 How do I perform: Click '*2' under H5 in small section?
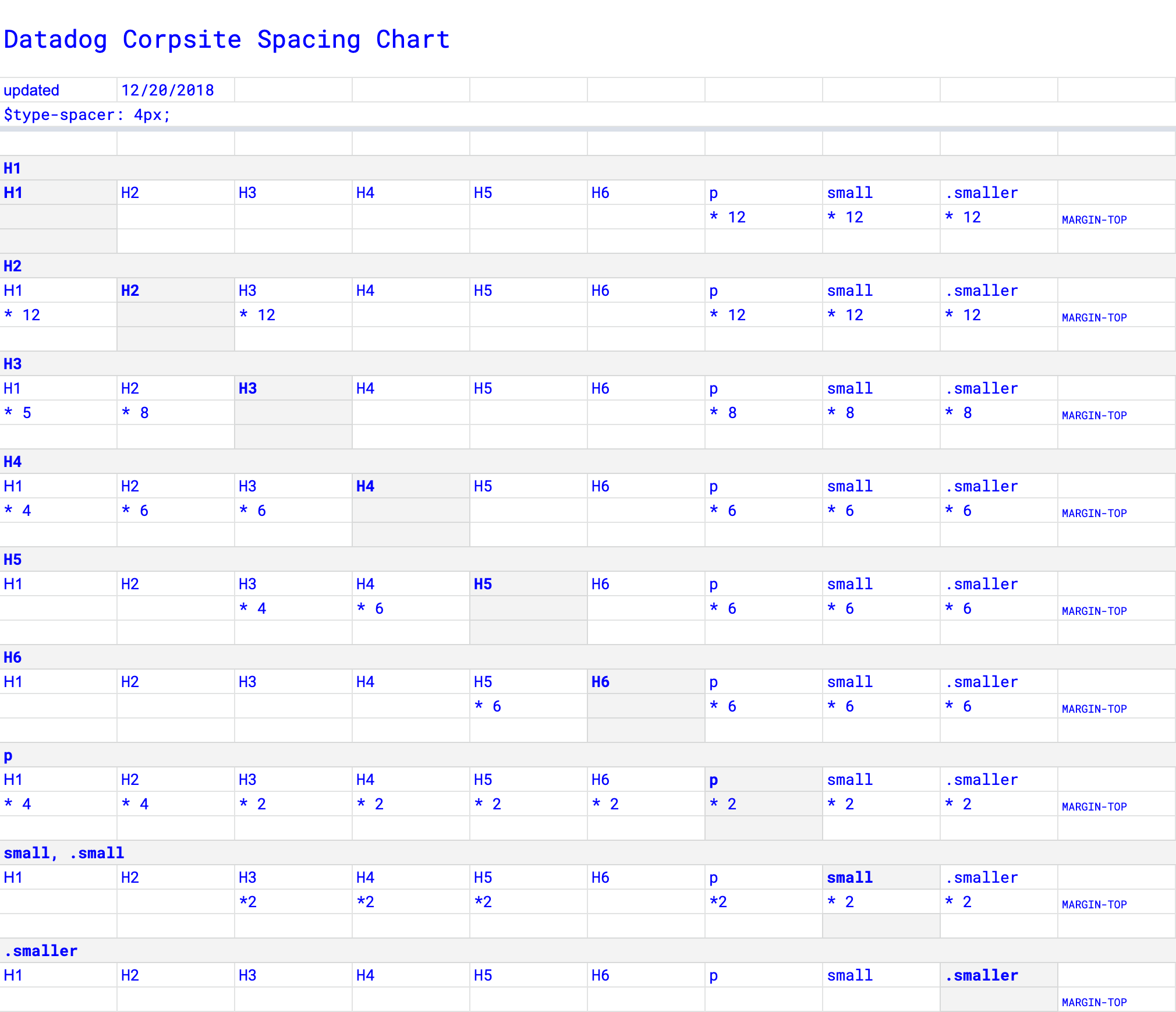tap(529, 902)
